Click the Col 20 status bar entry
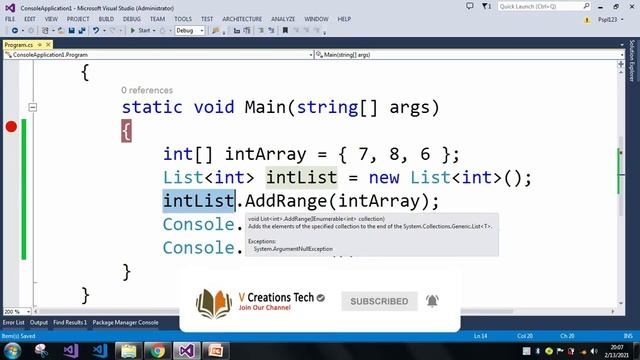The width and height of the screenshot is (640, 360). point(524,336)
